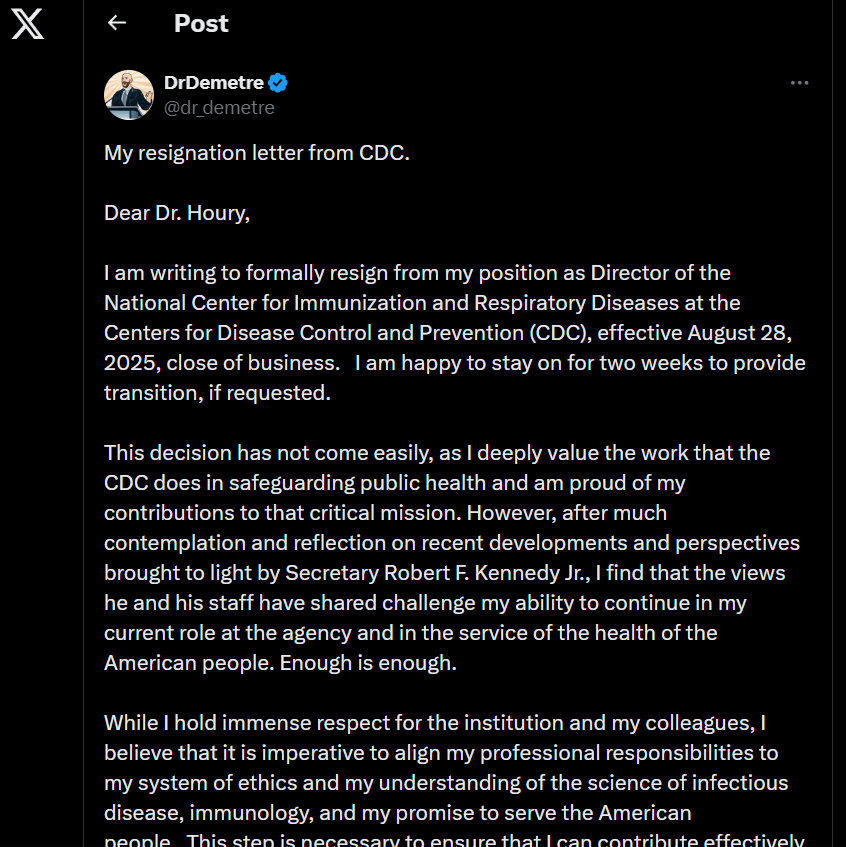
Task: Click the sentence 'Enough is enough.'
Action: pyautogui.click(x=368, y=663)
